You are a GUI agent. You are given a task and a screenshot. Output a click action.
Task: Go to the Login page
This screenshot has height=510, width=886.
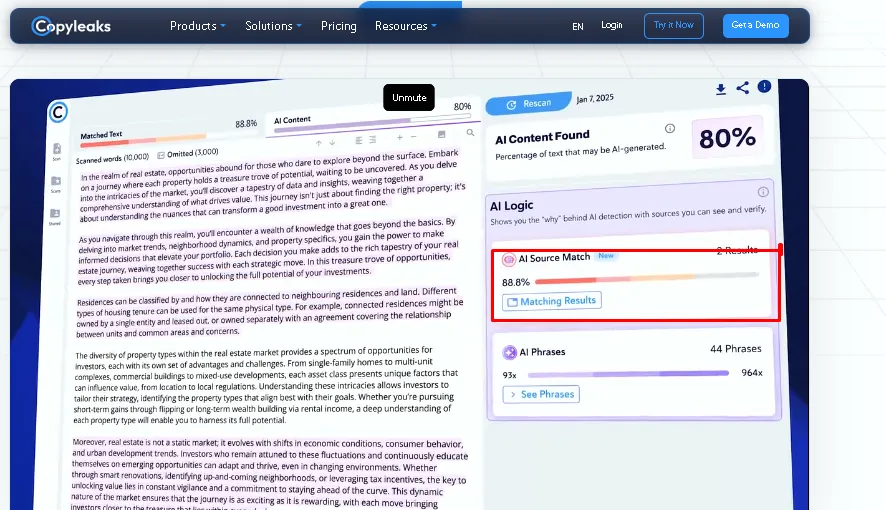tap(611, 25)
